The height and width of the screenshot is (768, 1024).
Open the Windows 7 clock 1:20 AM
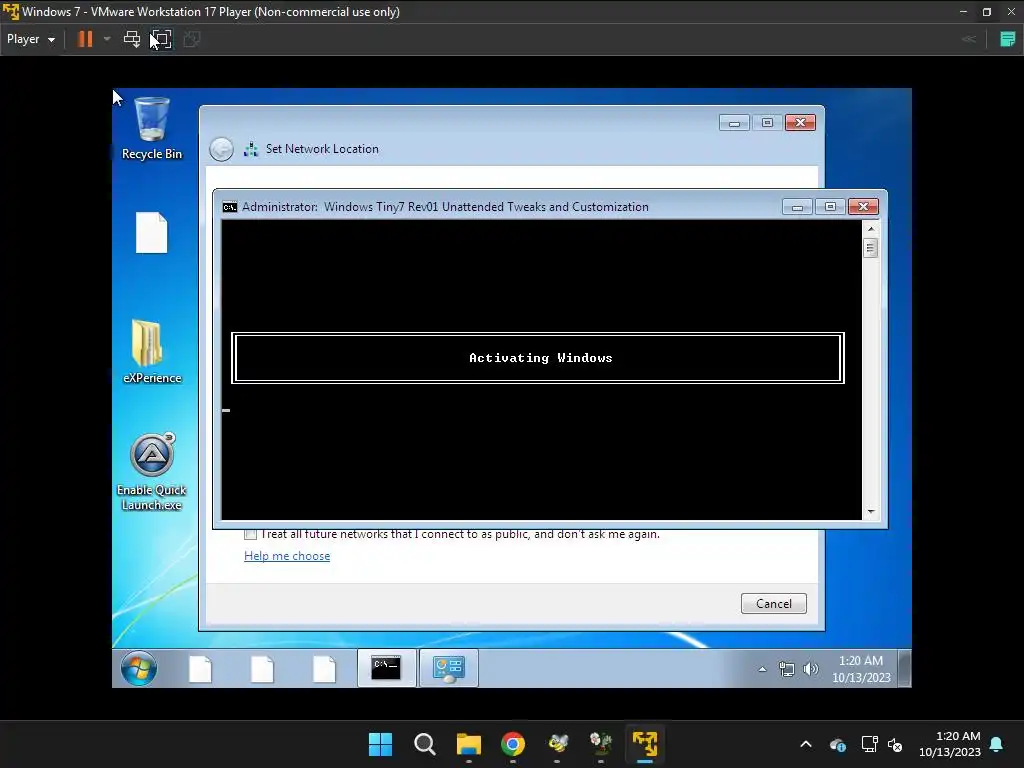click(x=861, y=669)
